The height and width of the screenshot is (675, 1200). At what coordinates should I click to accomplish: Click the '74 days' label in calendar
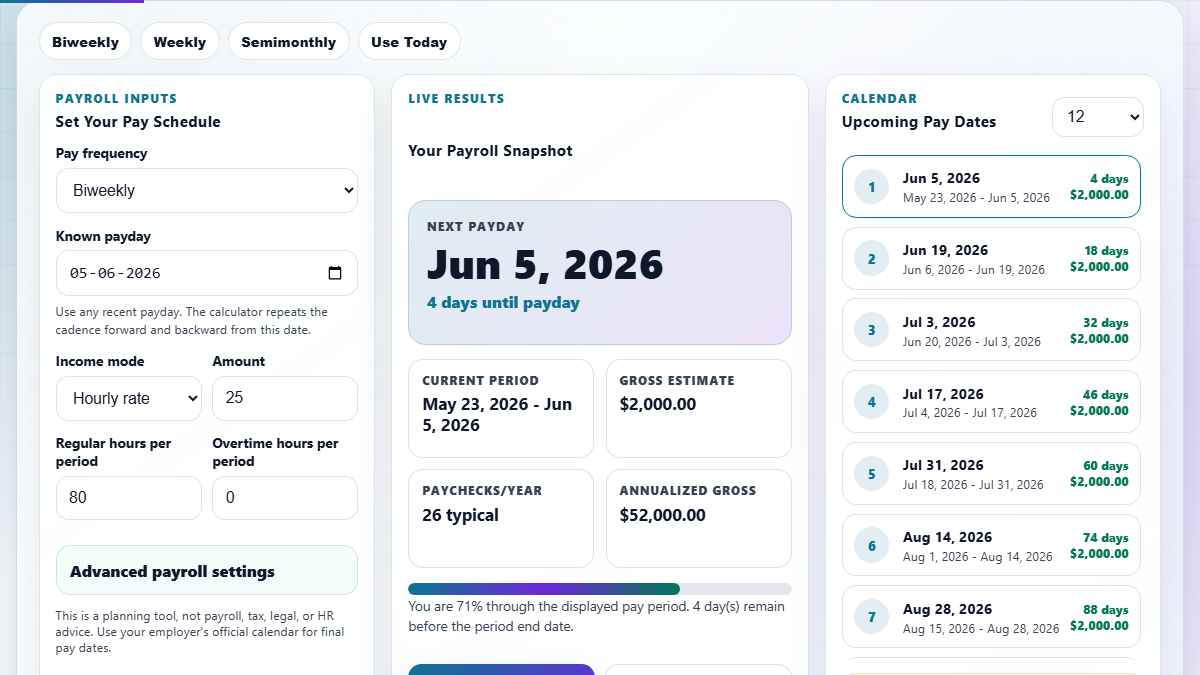tap(1106, 538)
